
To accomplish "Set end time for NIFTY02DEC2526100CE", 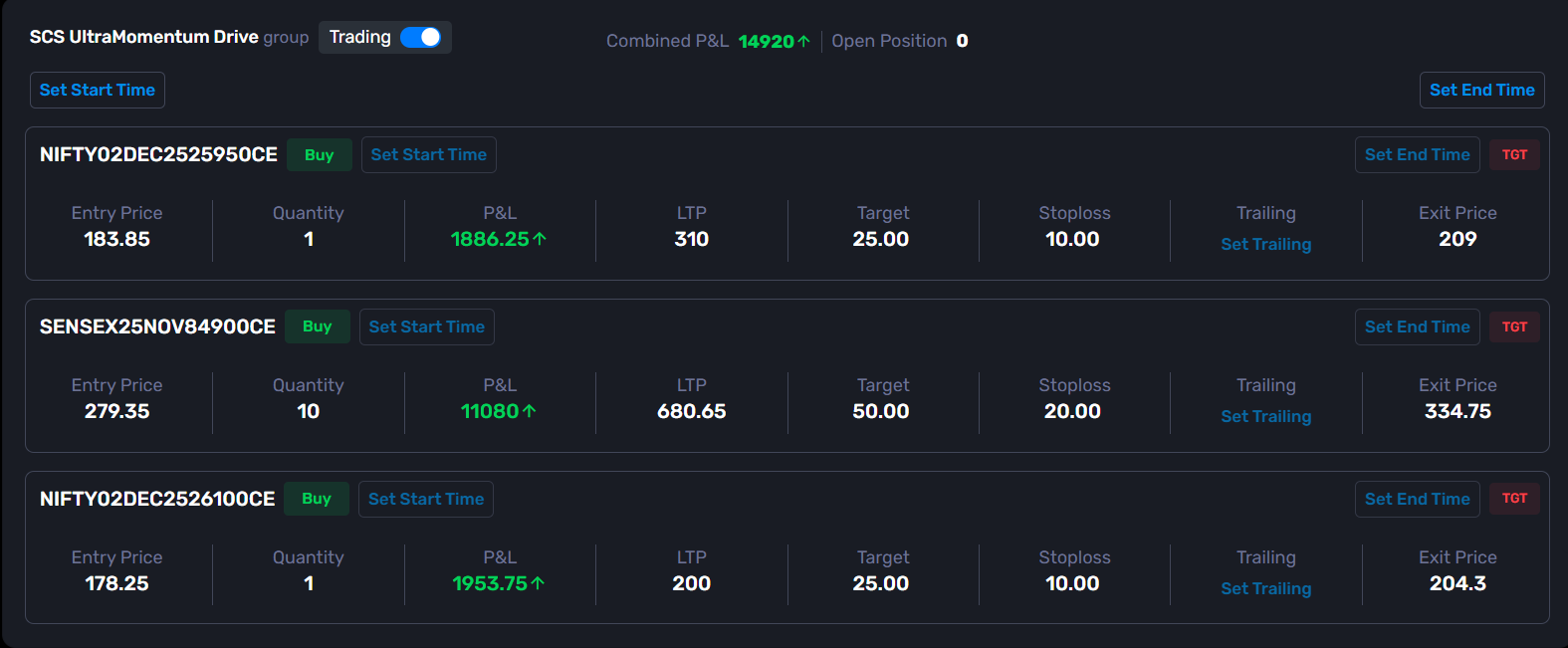I will tap(1418, 499).
